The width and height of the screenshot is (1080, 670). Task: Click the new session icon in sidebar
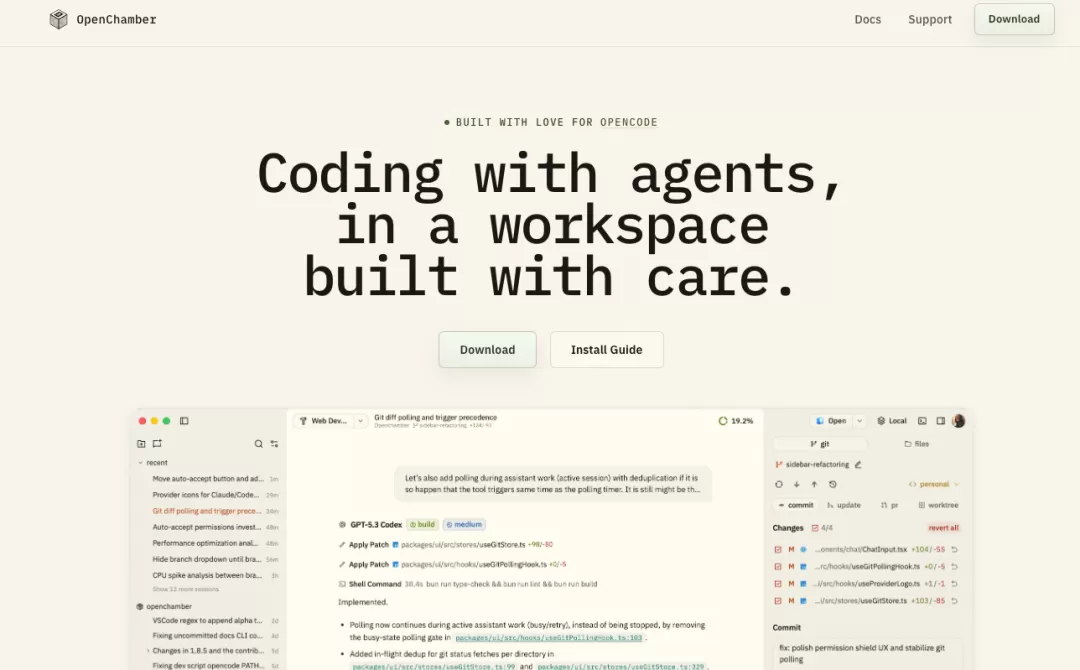point(157,444)
